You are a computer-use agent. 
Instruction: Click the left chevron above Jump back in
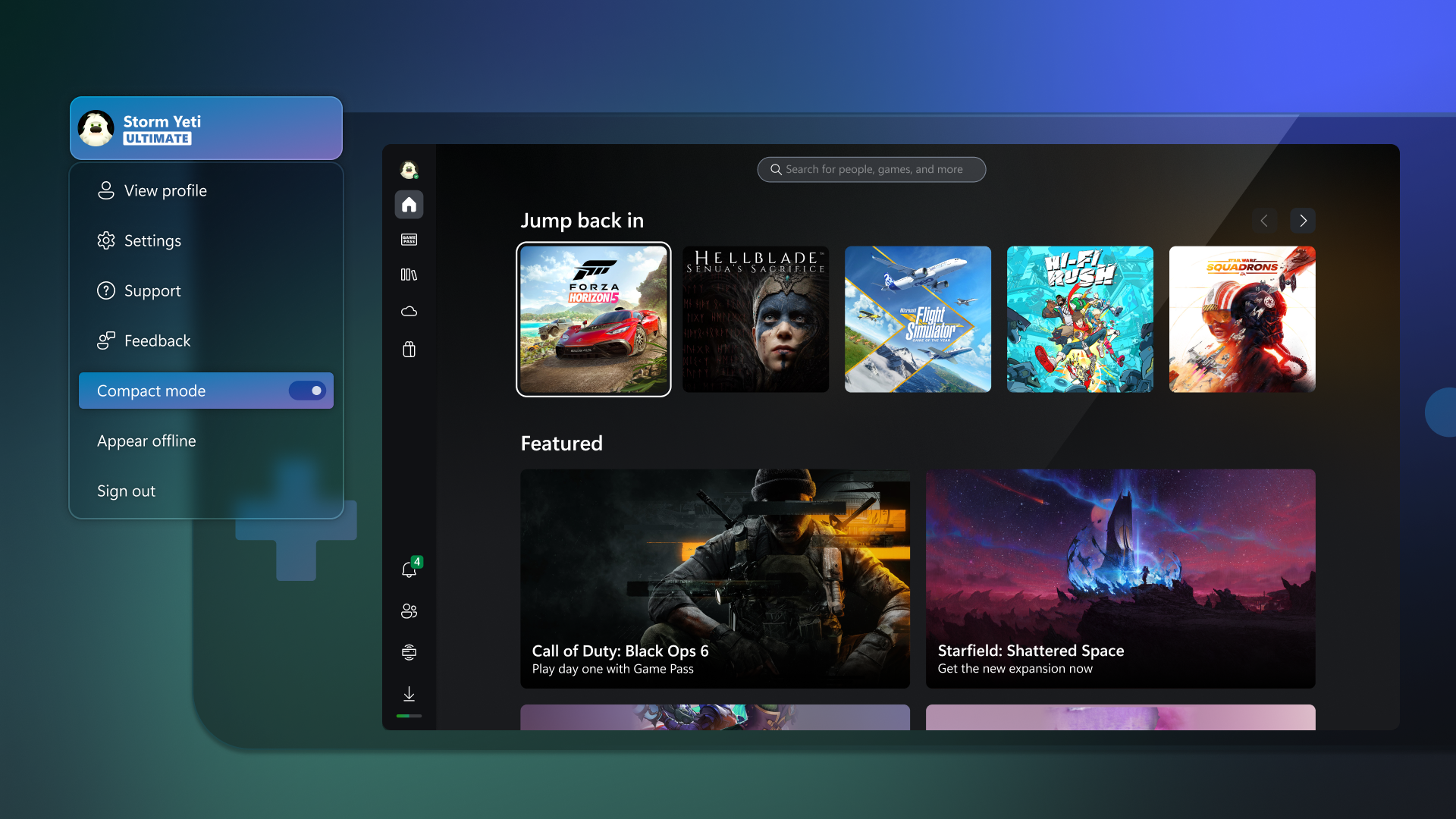coord(1264,221)
